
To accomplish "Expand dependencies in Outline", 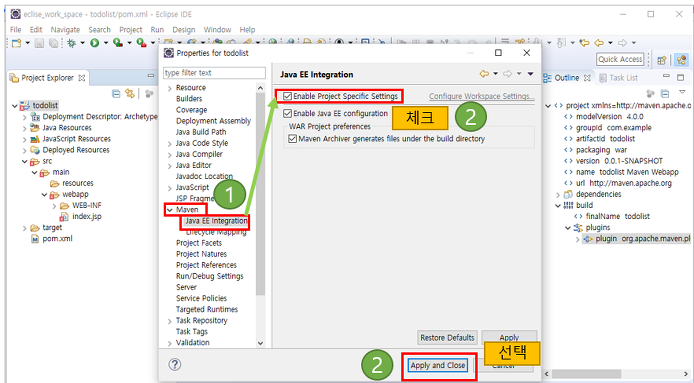I will (x=559, y=195).
